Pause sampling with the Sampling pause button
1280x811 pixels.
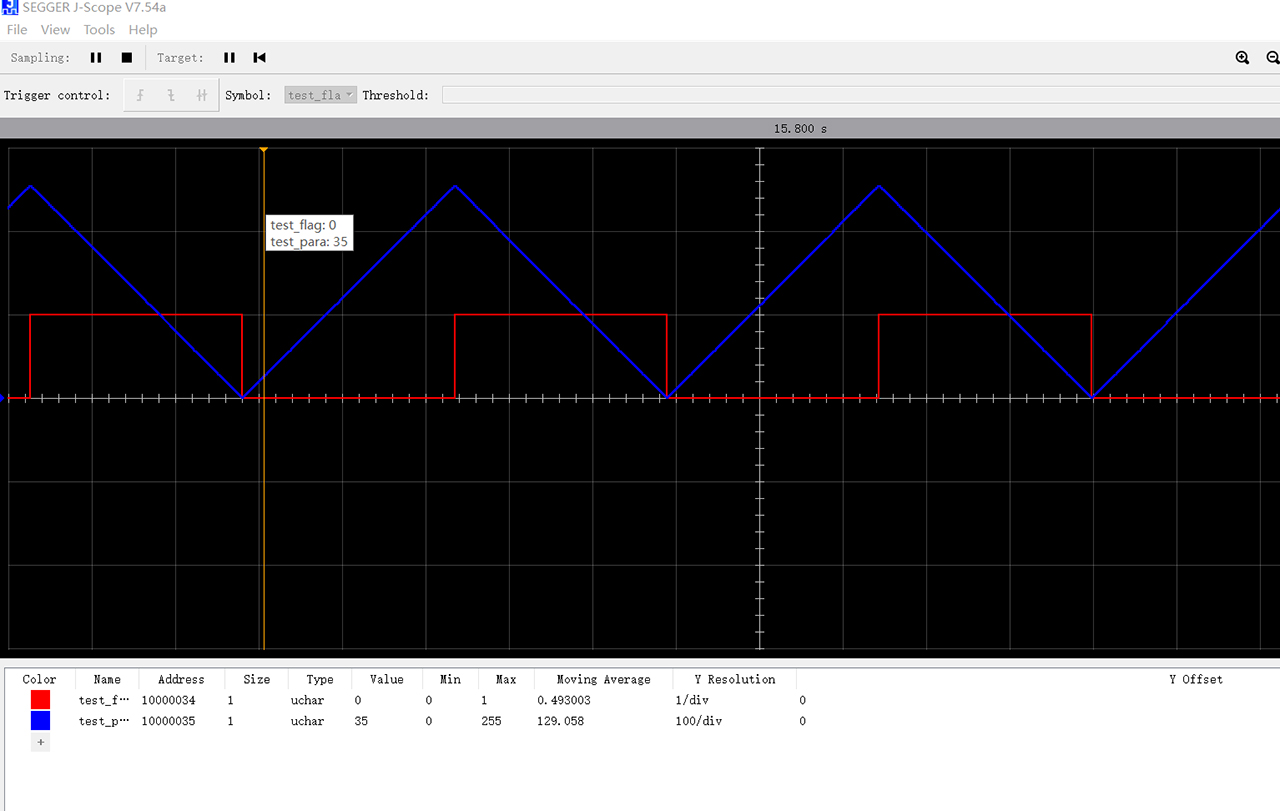pyautogui.click(x=96, y=58)
